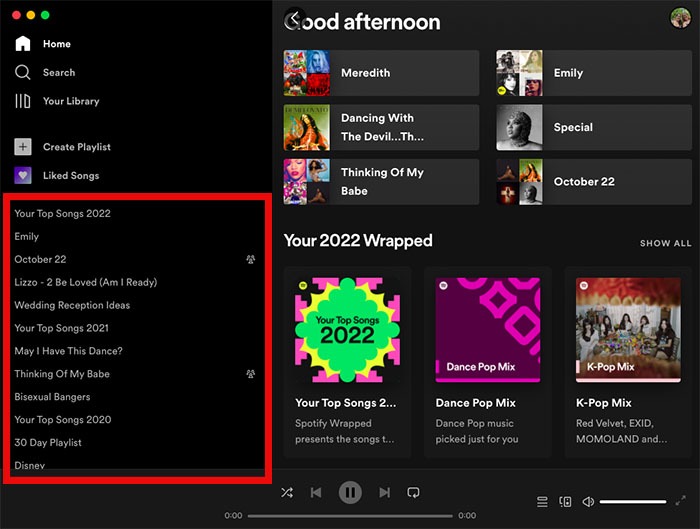Select 30 Day Playlist in sidebar

click(x=48, y=442)
